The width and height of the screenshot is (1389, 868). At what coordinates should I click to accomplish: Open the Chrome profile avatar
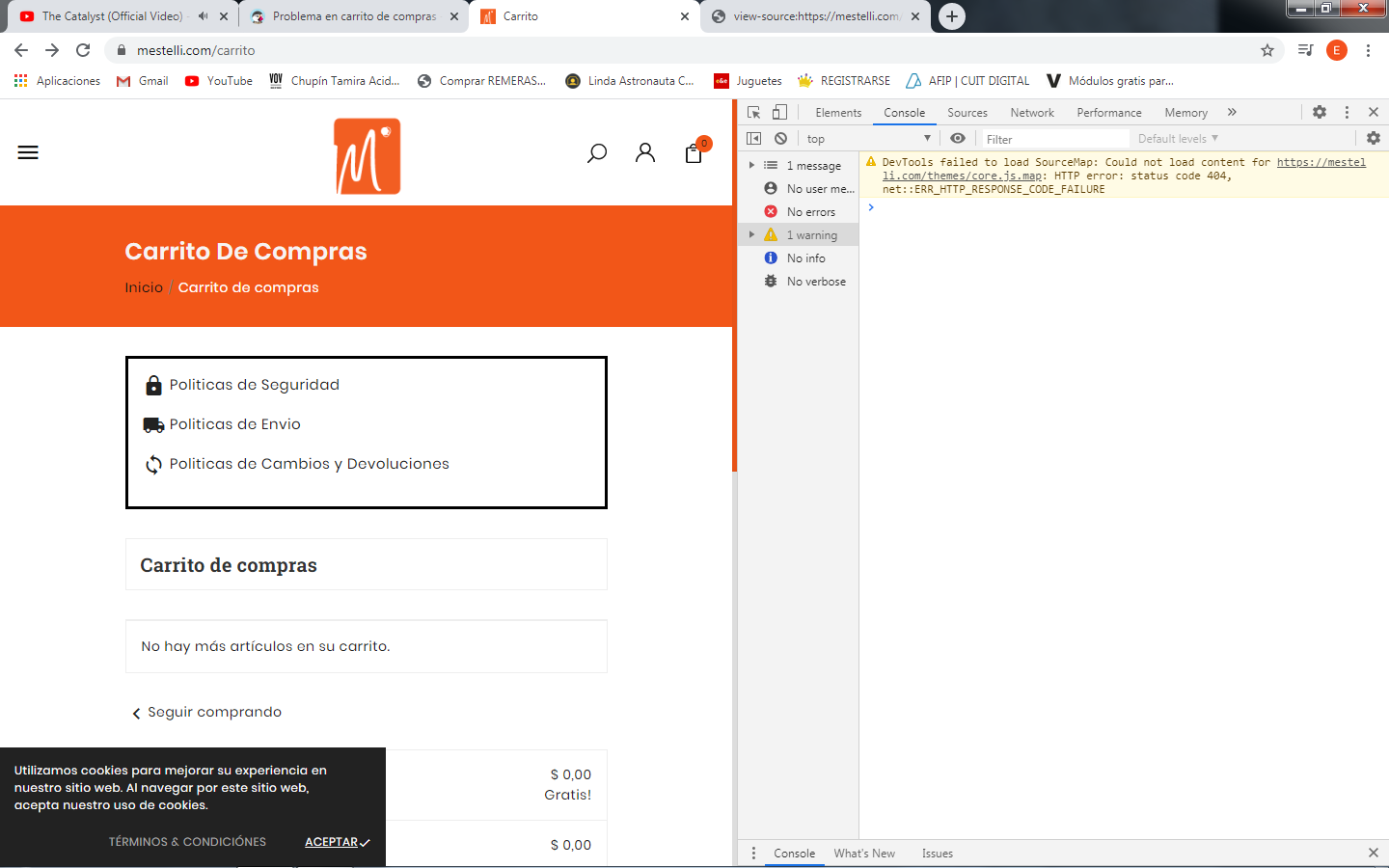coord(1337,50)
